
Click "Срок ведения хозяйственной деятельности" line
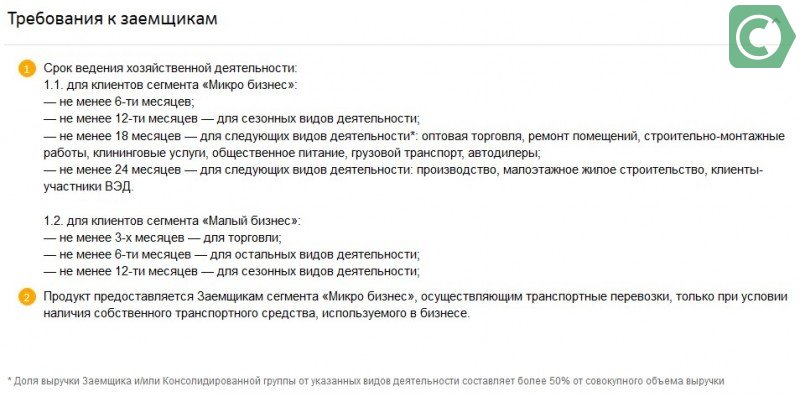[x=170, y=68]
